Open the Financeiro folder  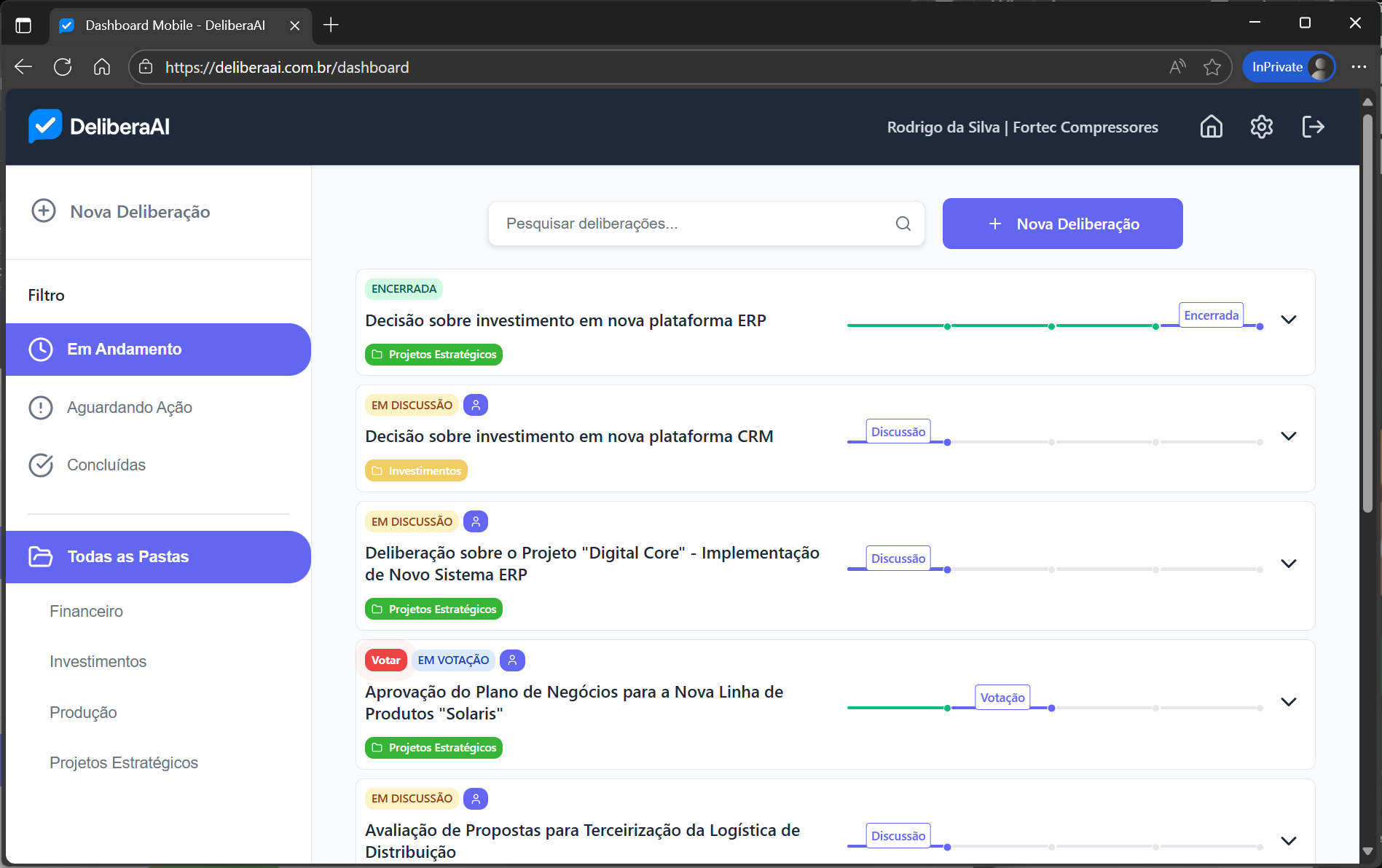pos(86,612)
